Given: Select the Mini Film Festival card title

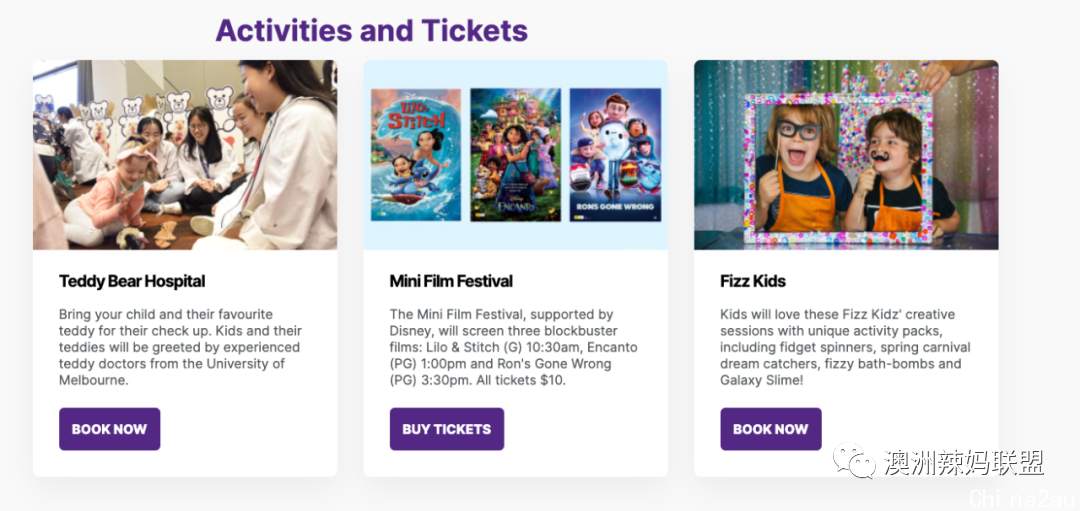Looking at the screenshot, I should [451, 281].
